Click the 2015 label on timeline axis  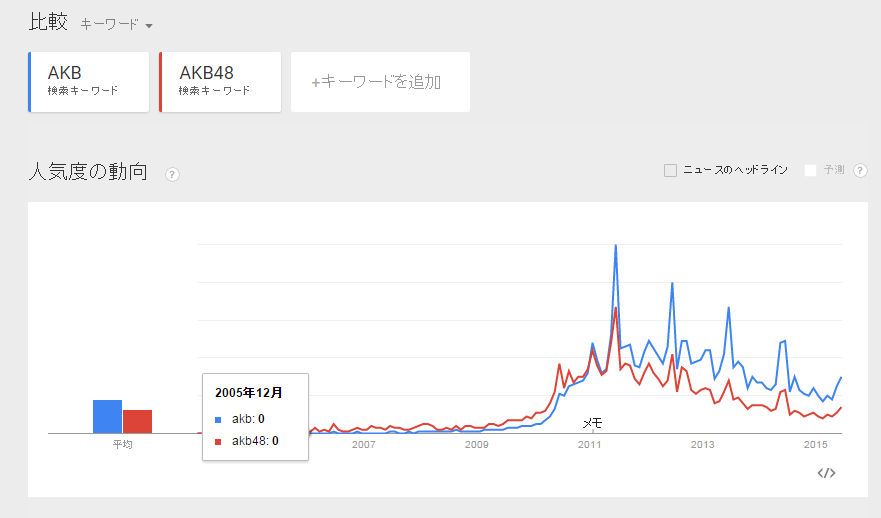coord(816,445)
